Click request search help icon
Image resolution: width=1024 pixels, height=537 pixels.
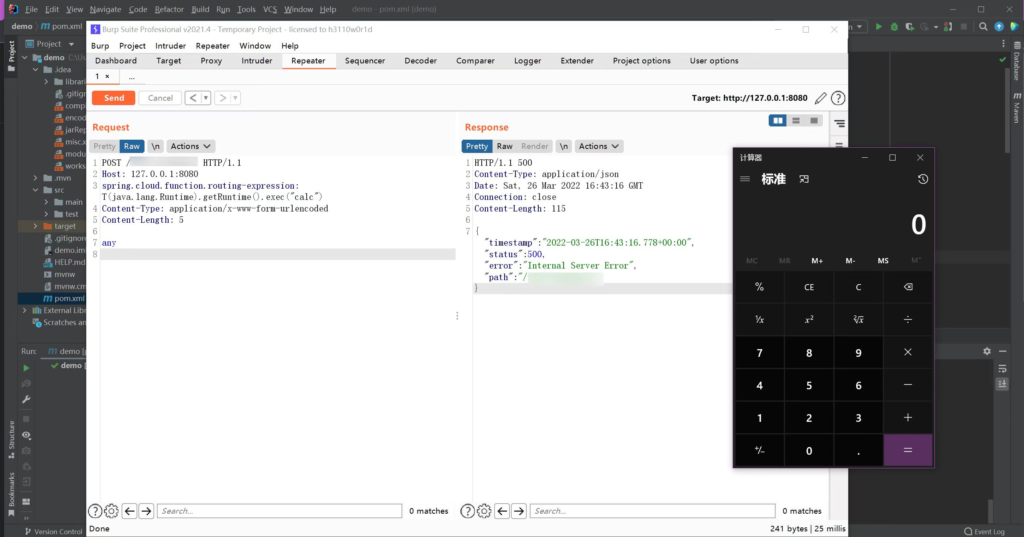tap(95, 511)
